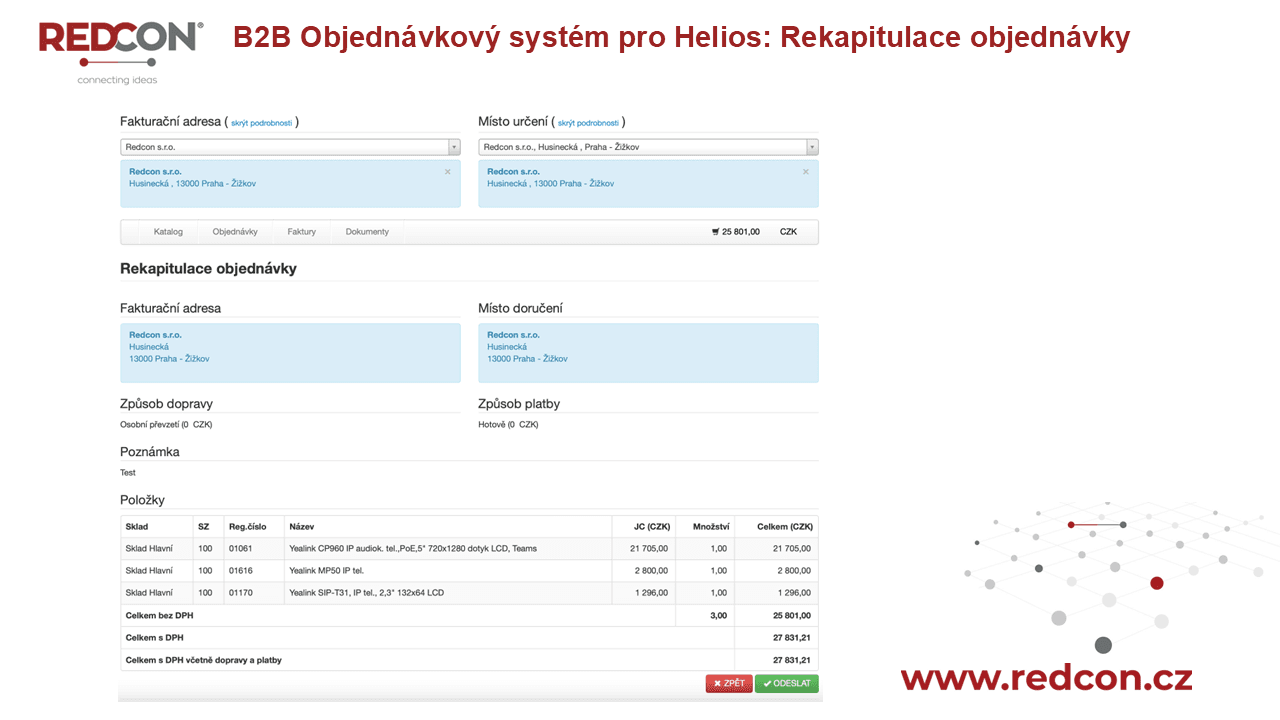Open the Místo určení dropdown

pyautogui.click(x=648, y=147)
